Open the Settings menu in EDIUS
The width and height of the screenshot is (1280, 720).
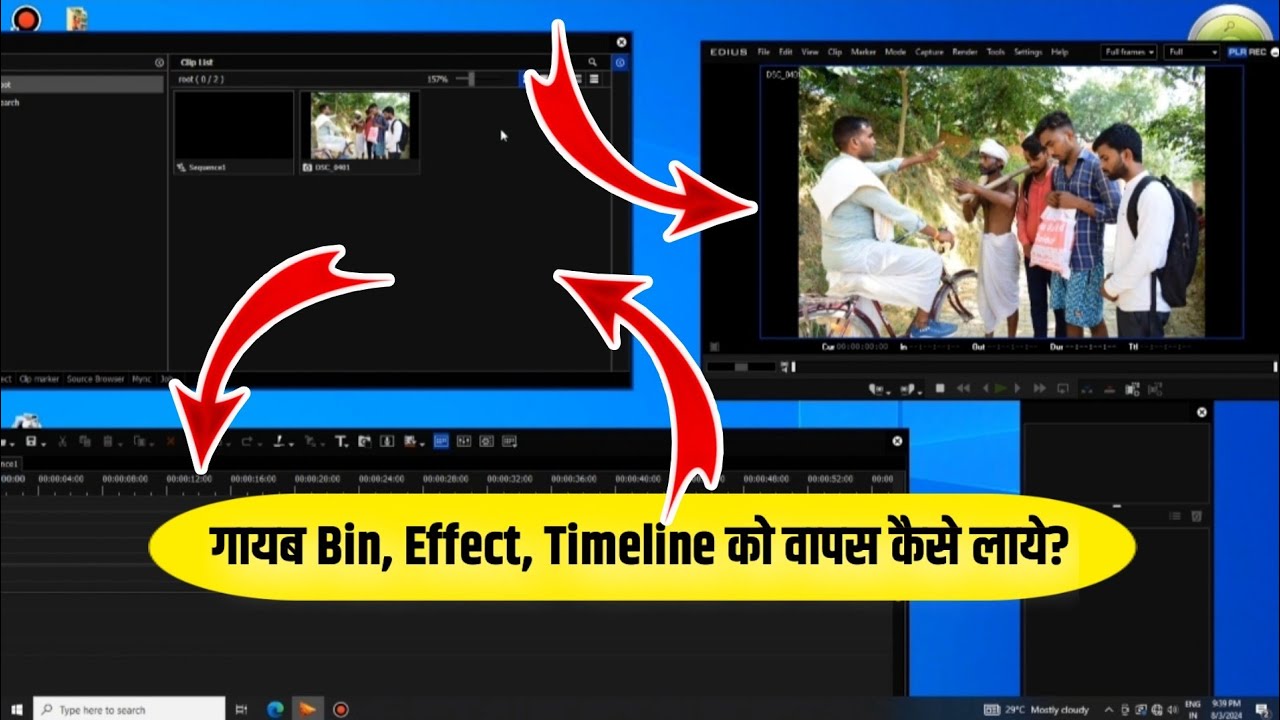[x=1028, y=51]
